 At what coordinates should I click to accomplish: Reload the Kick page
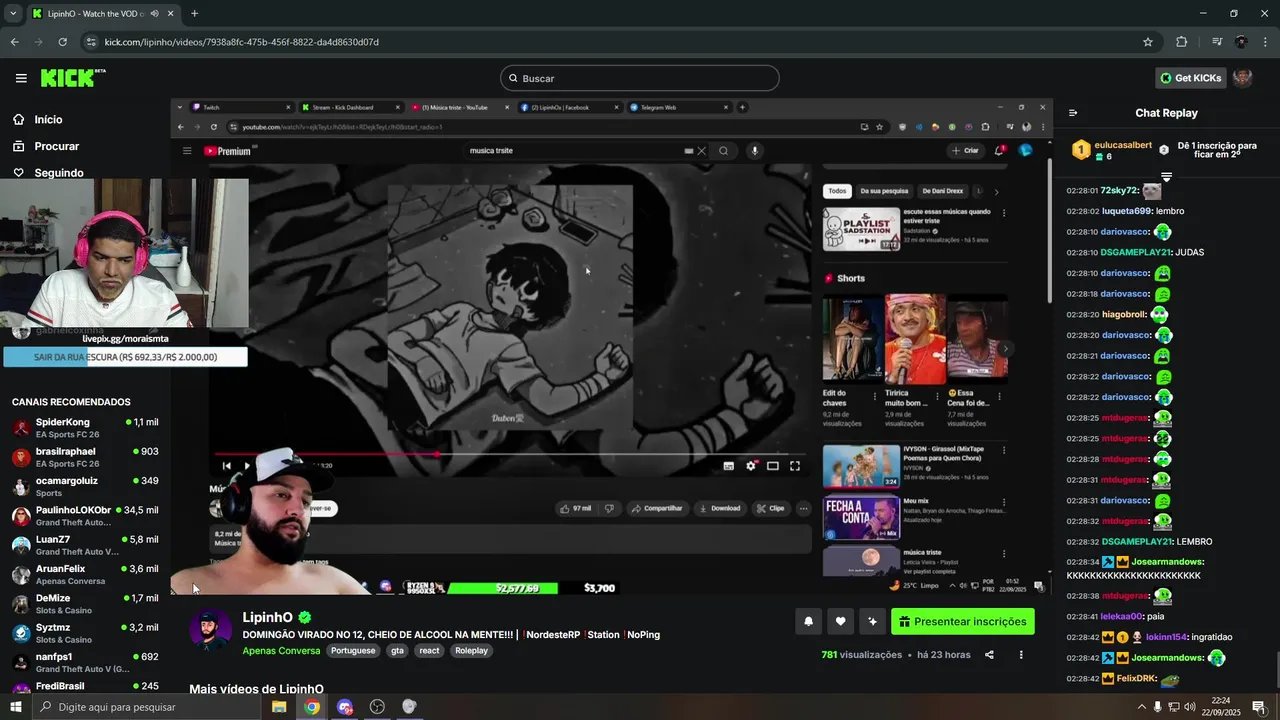[x=62, y=42]
